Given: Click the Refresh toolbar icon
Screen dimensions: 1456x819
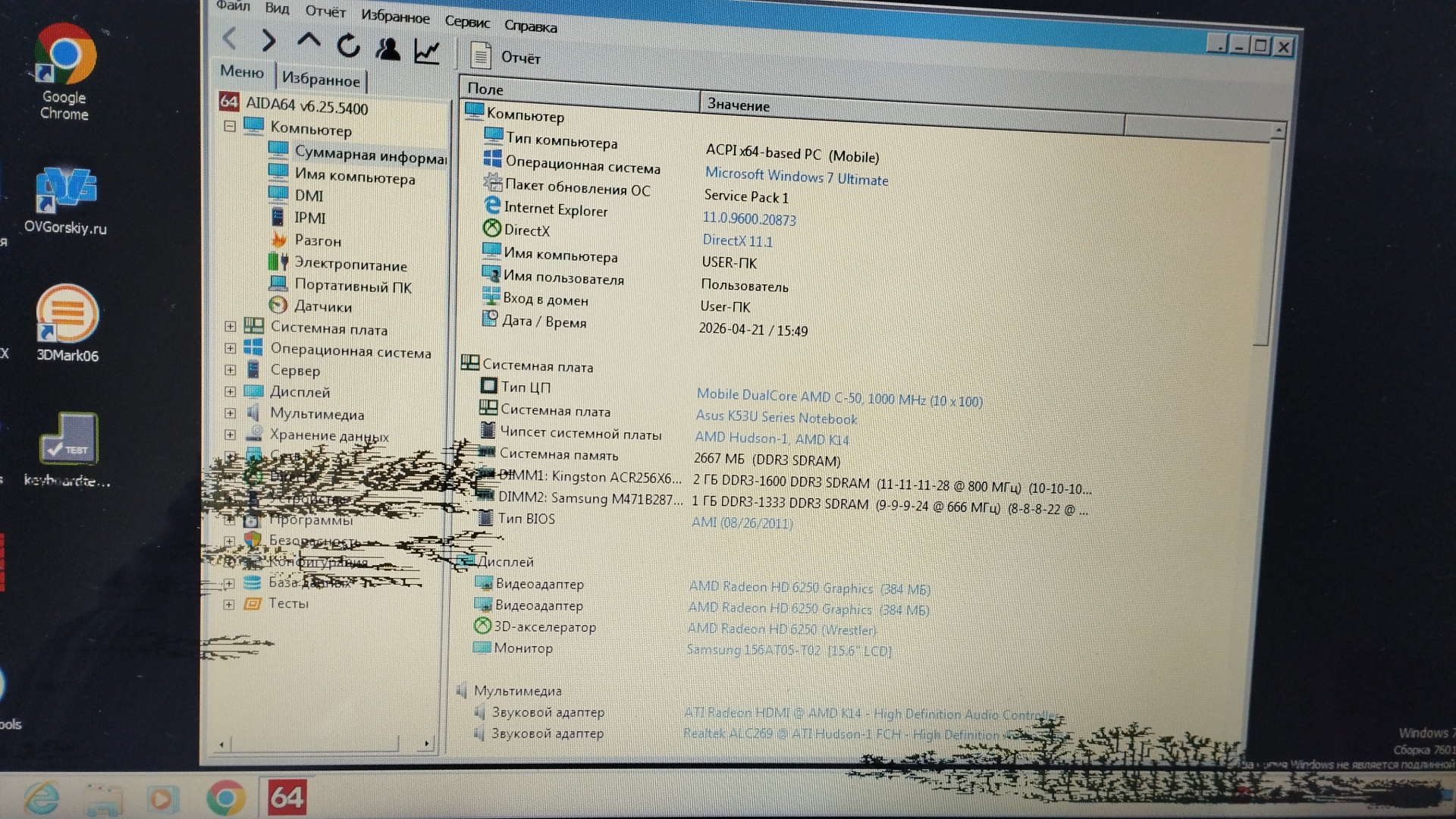Looking at the screenshot, I should (x=348, y=46).
